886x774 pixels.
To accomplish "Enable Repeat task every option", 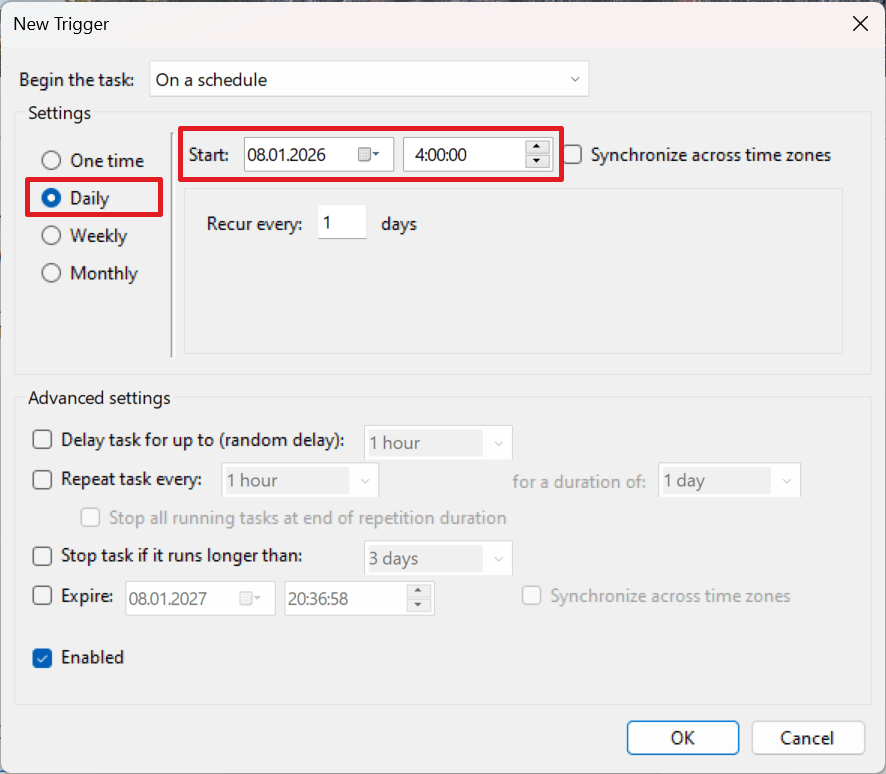I will point(43,479).
